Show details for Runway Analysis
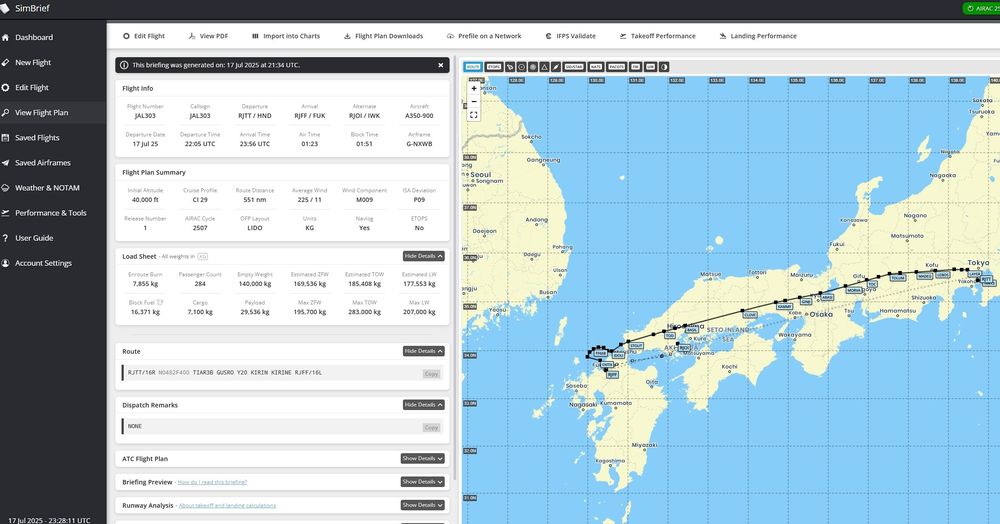This screenshot has height=524, width=1000. tap(423, 505)
